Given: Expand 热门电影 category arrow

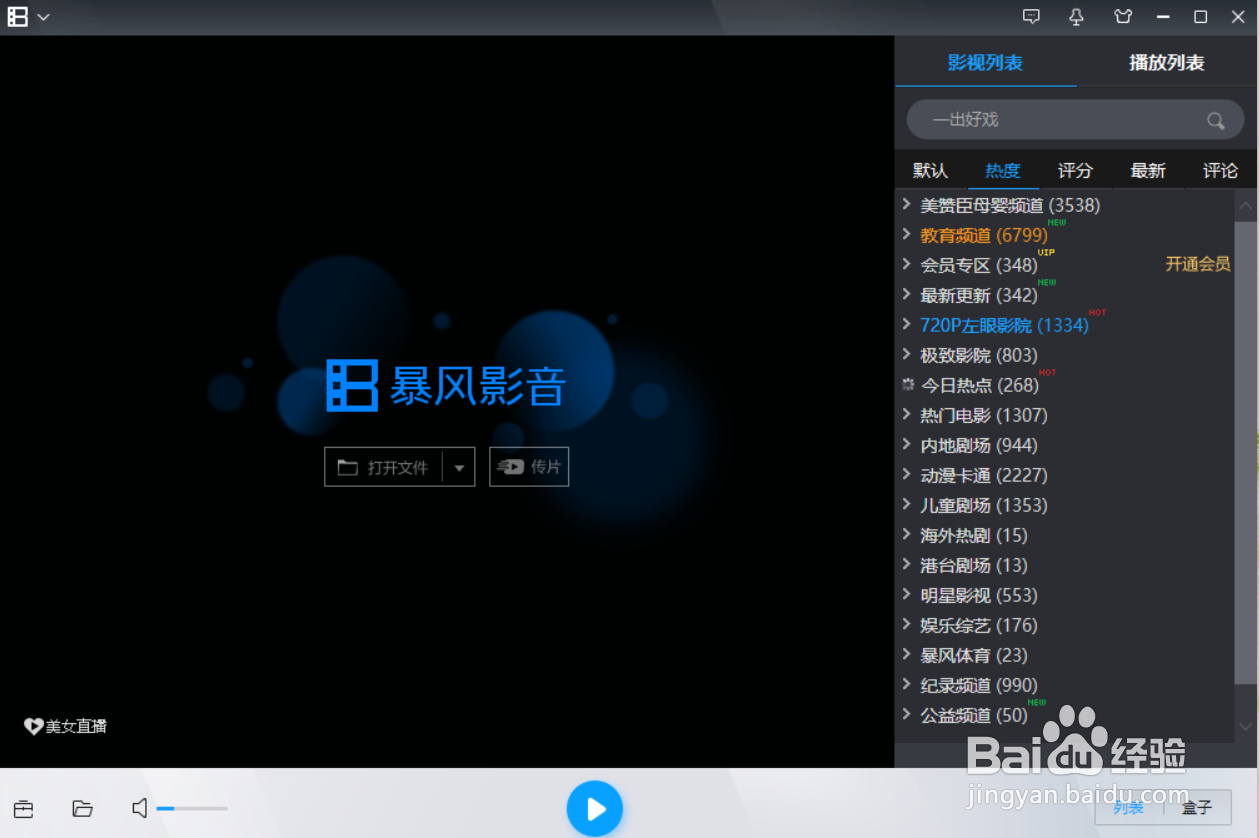Looking at the screenshot, I should [906, 414].
